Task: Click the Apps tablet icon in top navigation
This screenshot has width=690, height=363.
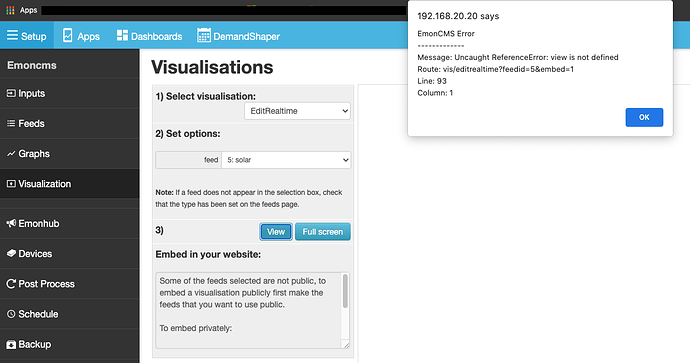Action: (67, 35)
